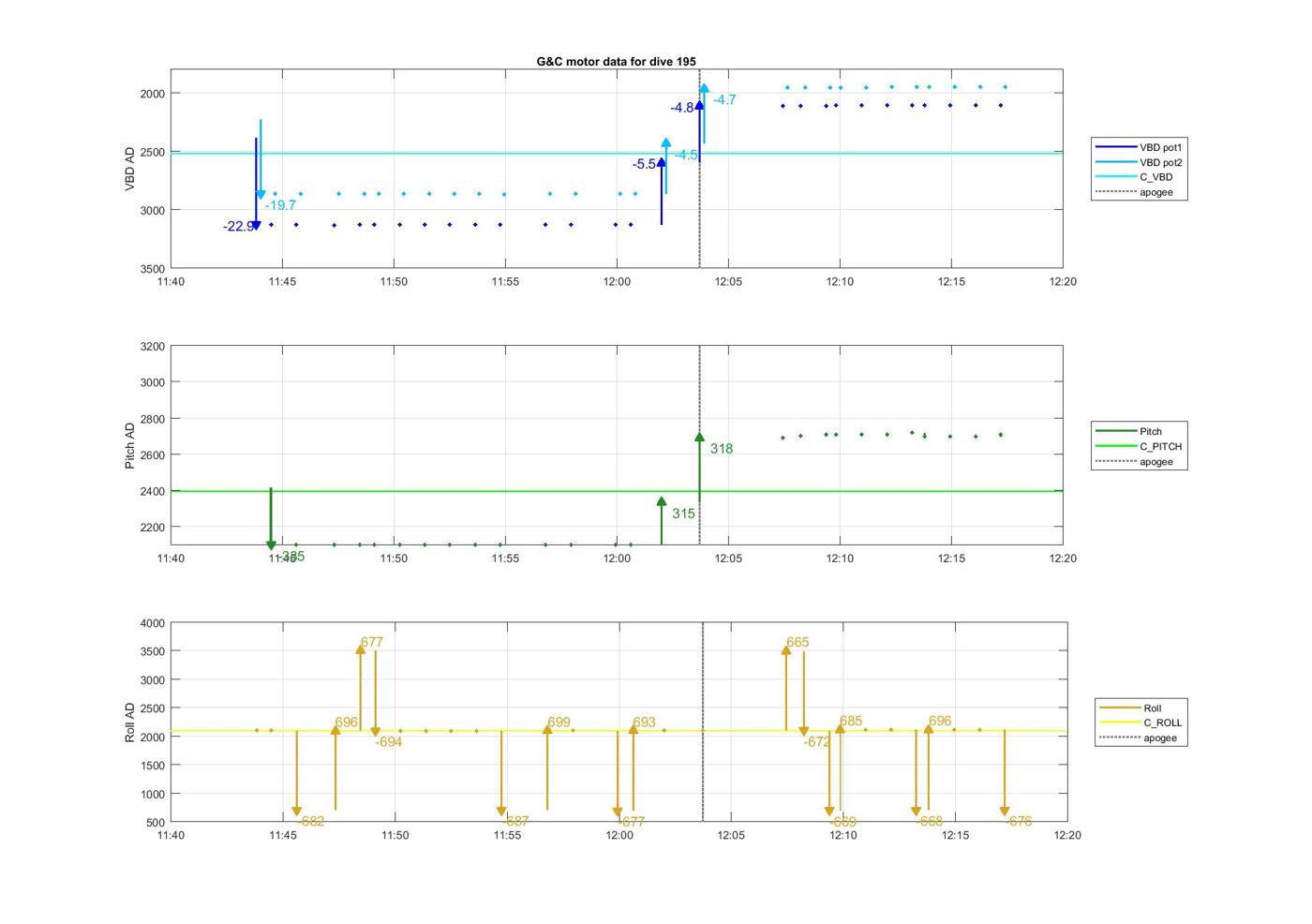This screenshot has height=924, width=1312.
Task: Click the '-676' roll move annotation
Action: pos(1019,821)
